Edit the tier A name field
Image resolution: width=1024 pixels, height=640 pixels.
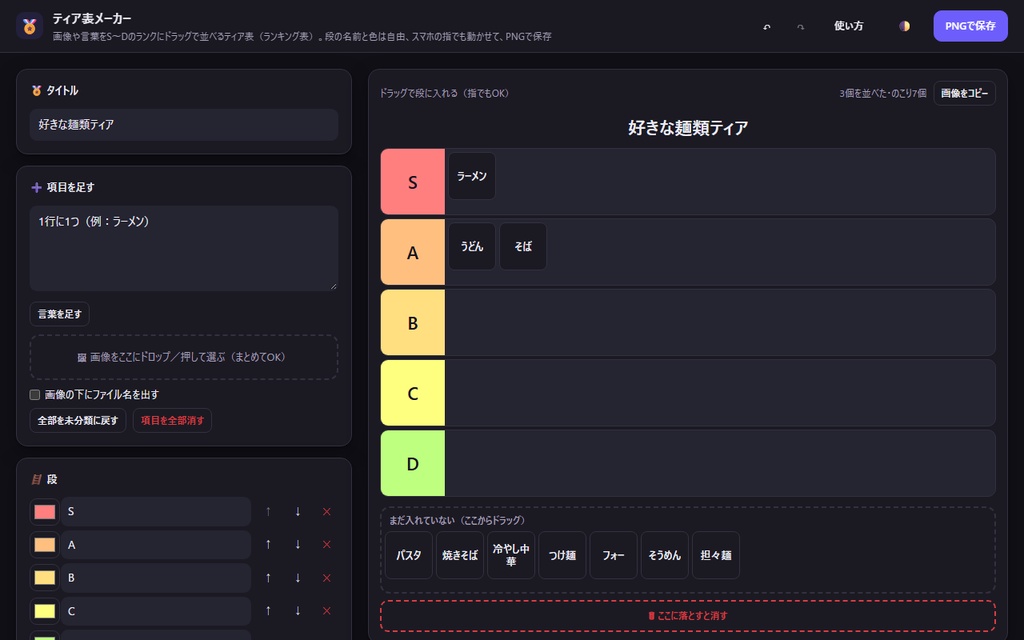click(156, 545)
